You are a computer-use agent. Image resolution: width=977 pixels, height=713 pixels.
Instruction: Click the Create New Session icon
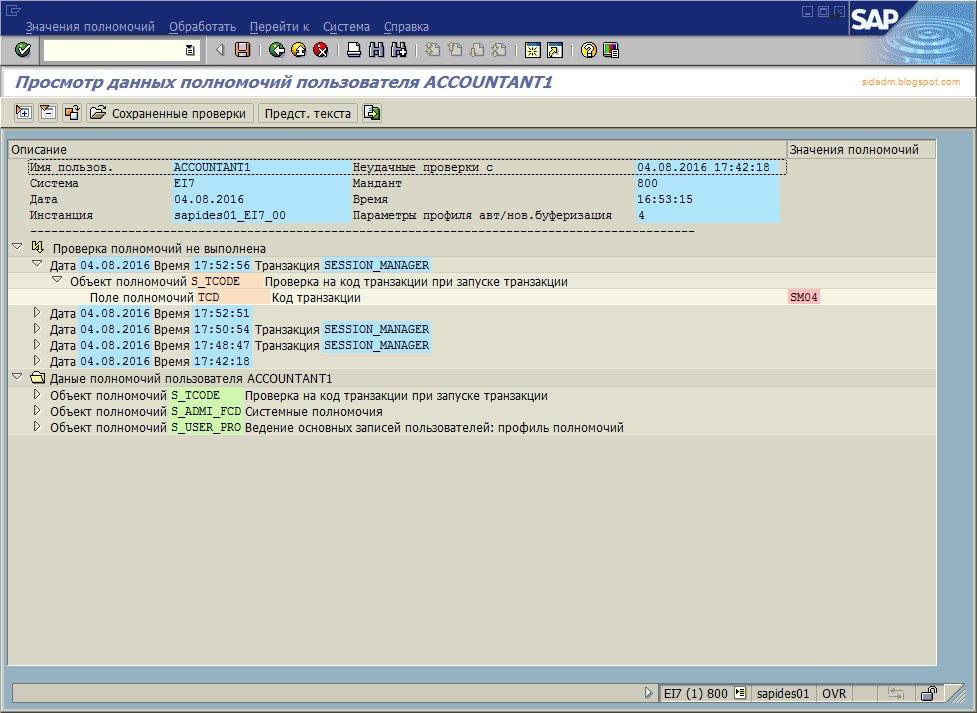[x=533, y=50]
